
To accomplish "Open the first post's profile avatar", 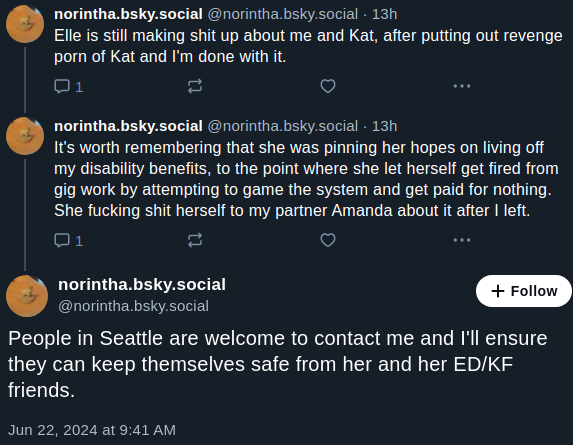I will (x=25, y=24).
